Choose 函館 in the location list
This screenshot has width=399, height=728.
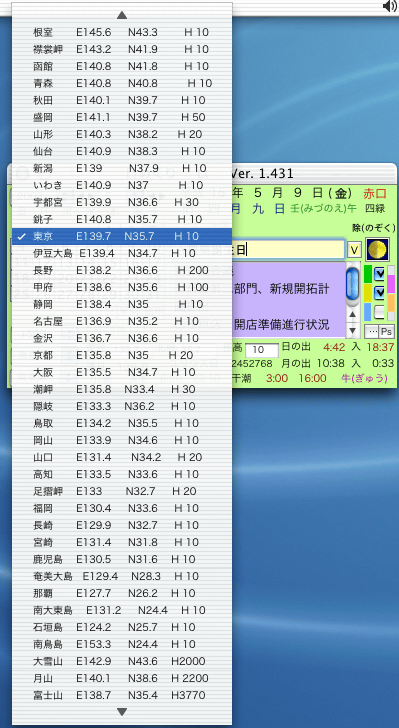122,66
